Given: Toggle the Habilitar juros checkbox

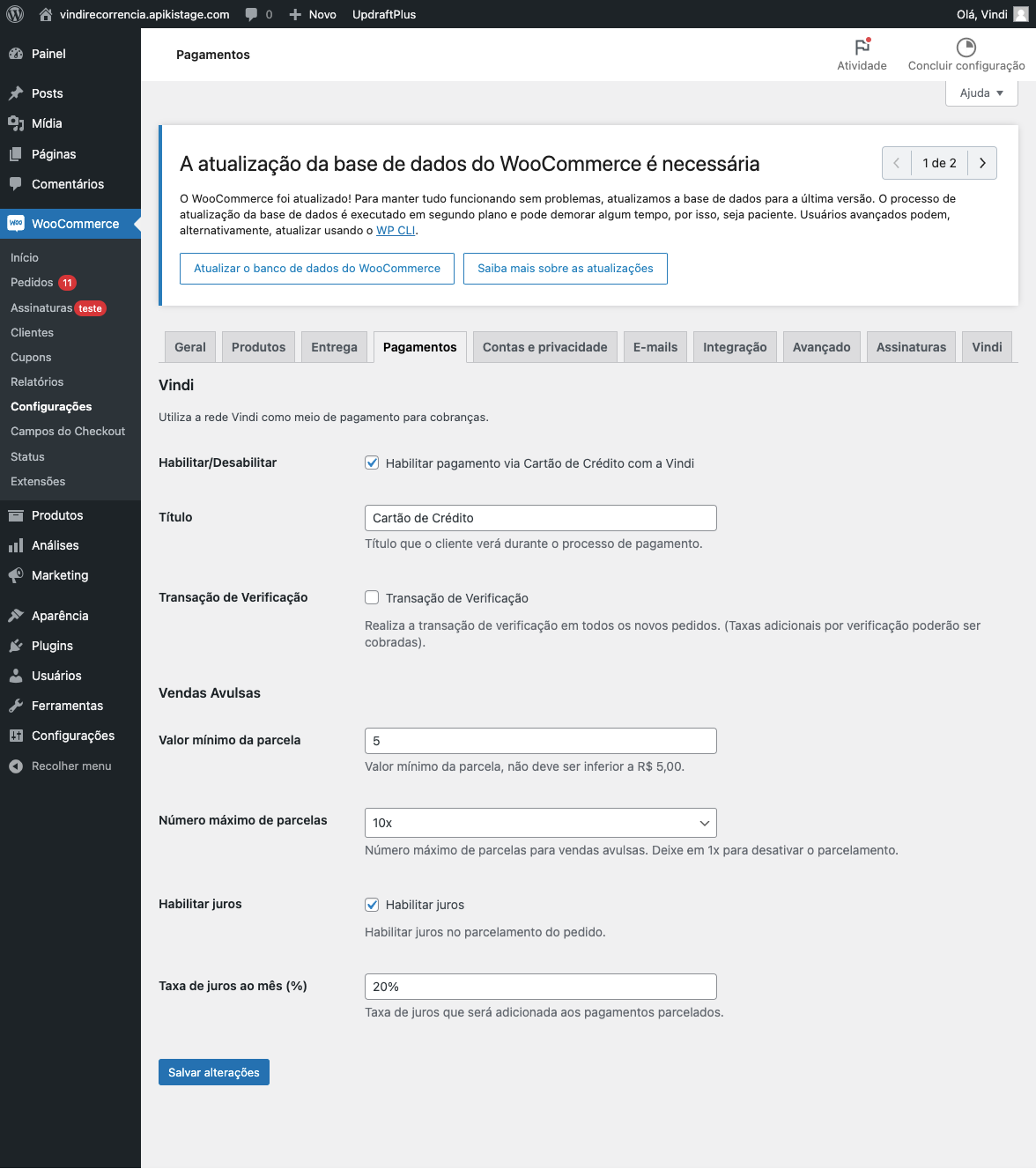Looking at the screenshot, I should pyautogui.click(x=372, y=905).
